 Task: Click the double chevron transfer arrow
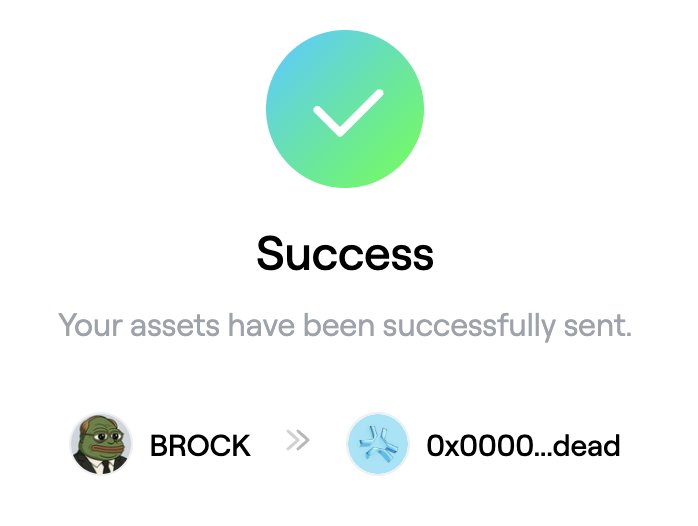point(297,442)
